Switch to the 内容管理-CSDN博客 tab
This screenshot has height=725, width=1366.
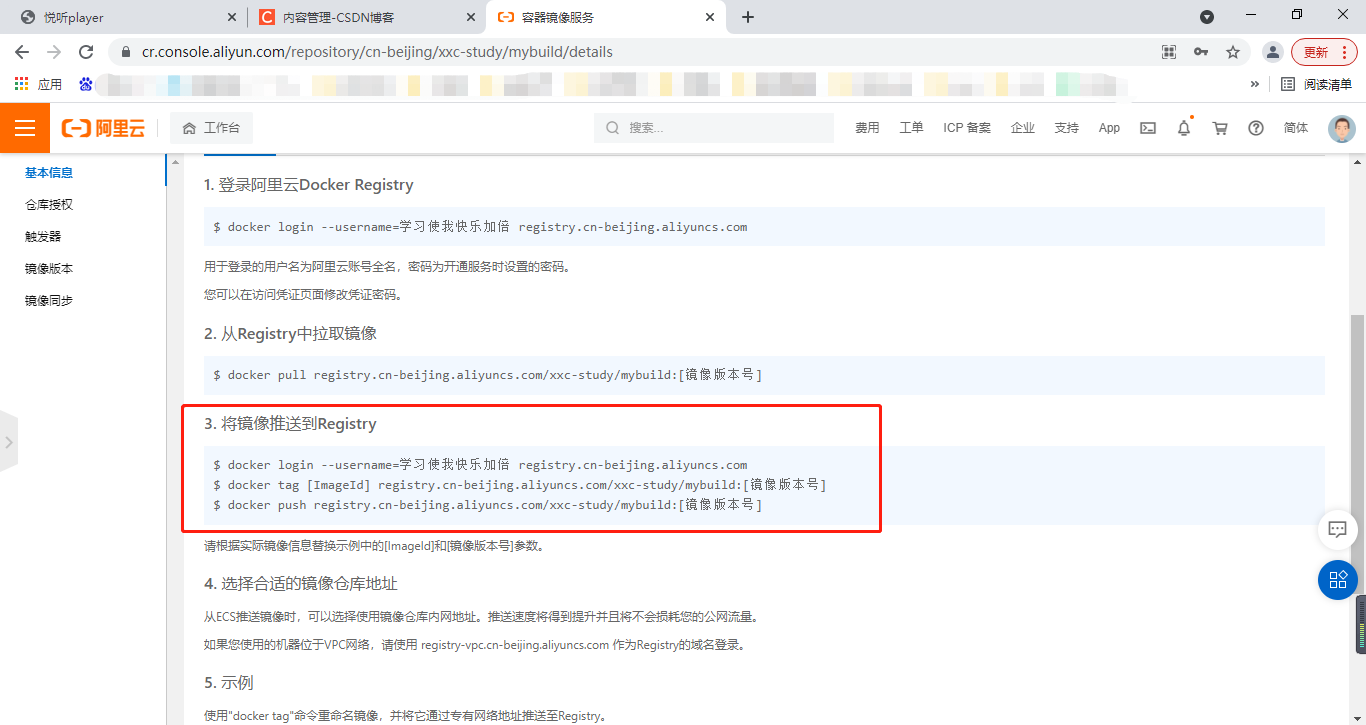pyautogui.click(x=366, y=17)
